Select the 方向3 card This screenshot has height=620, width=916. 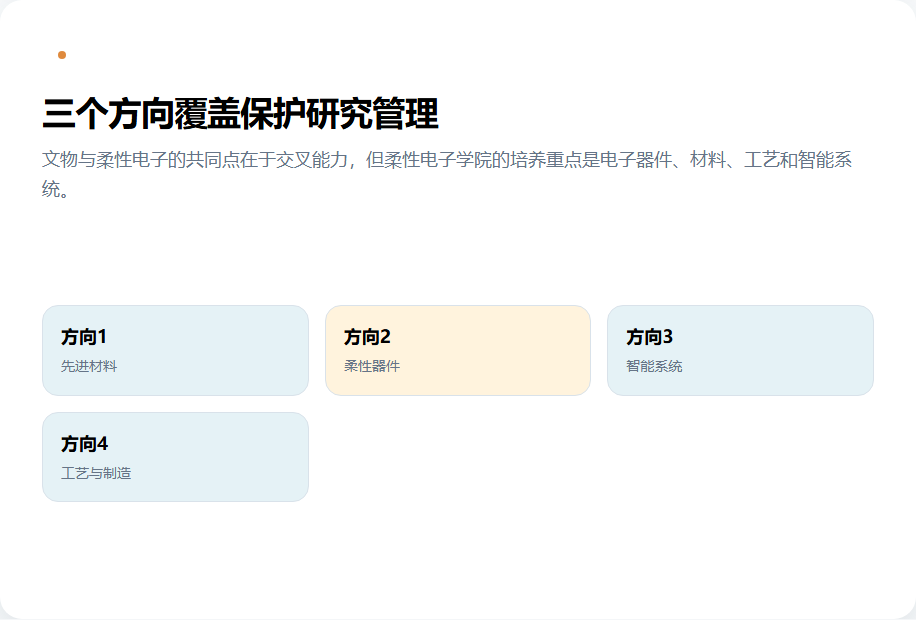coord(740,351)
